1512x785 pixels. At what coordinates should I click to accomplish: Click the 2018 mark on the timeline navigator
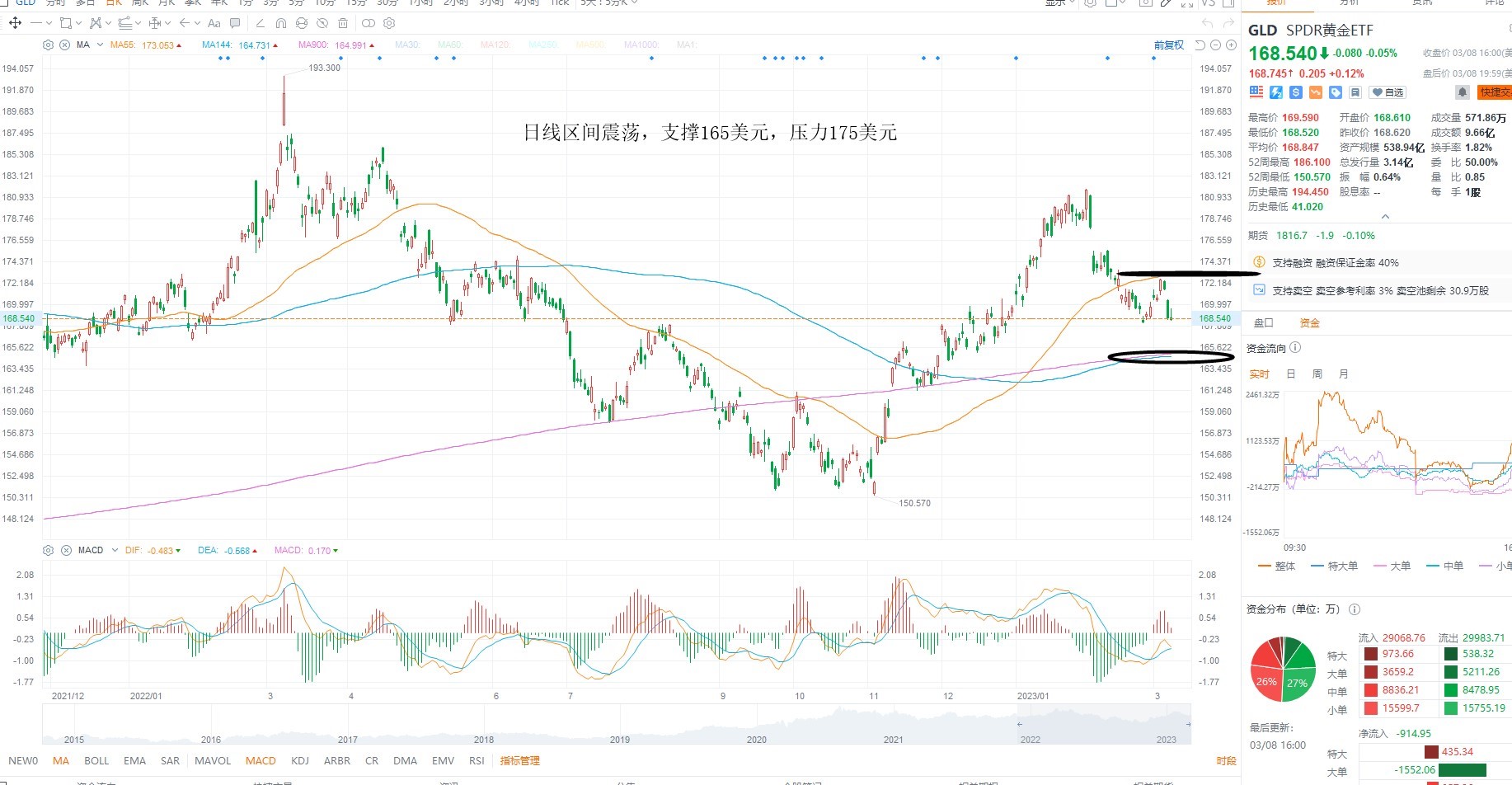tap(484, 740)
